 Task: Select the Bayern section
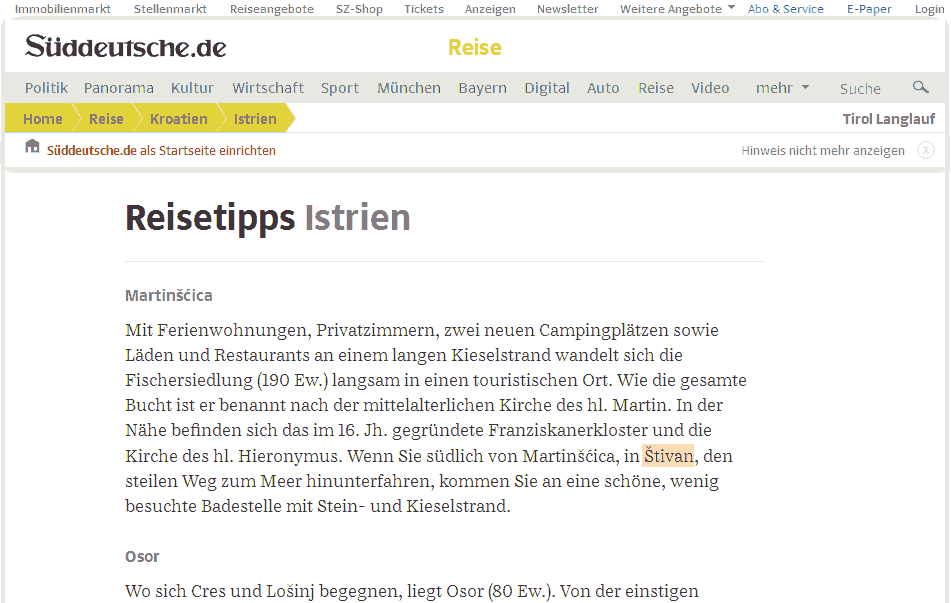click(483, 88)
